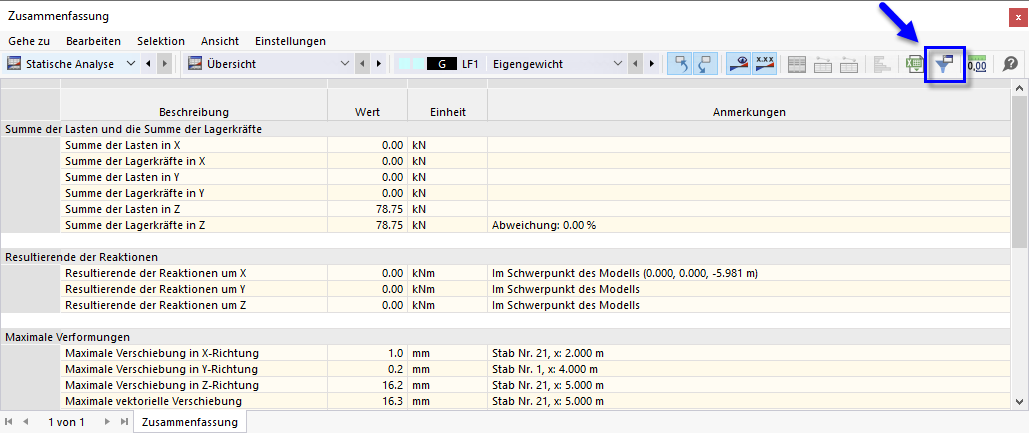Open the Einstellungen menu

290,41
